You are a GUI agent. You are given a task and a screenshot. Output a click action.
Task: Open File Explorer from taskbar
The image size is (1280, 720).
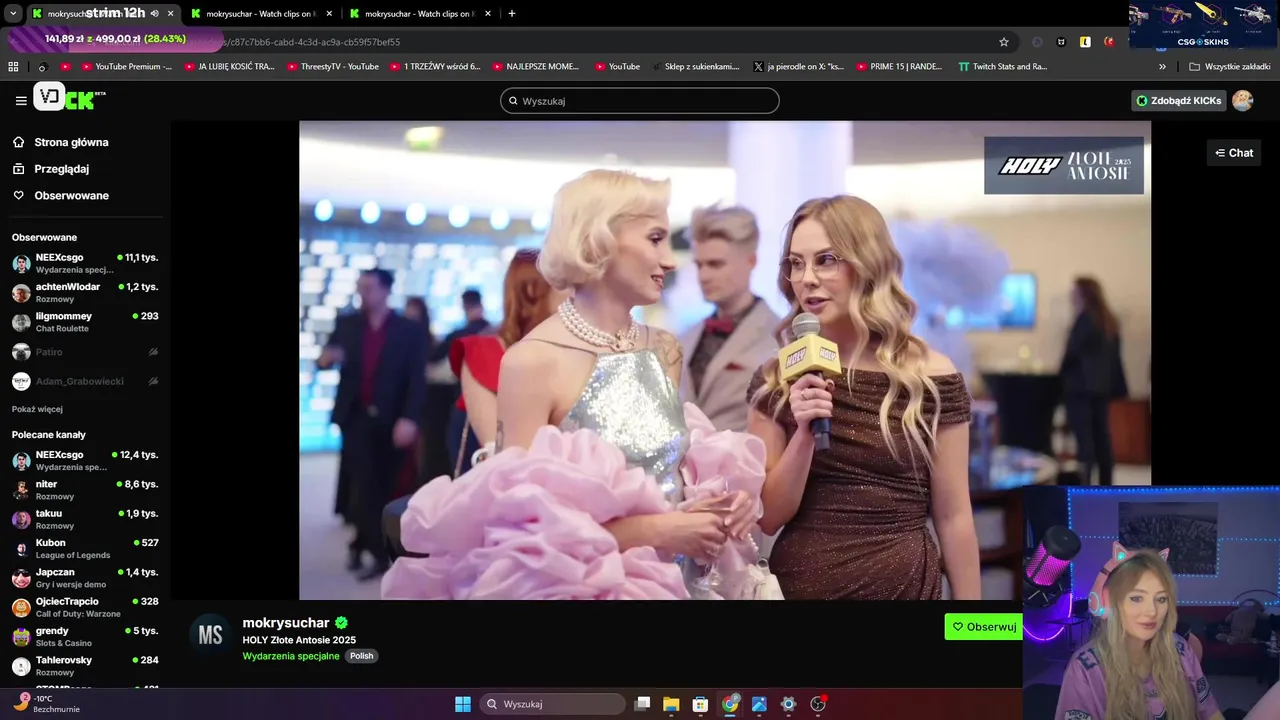pyautogui.click(x=671, y=704)
